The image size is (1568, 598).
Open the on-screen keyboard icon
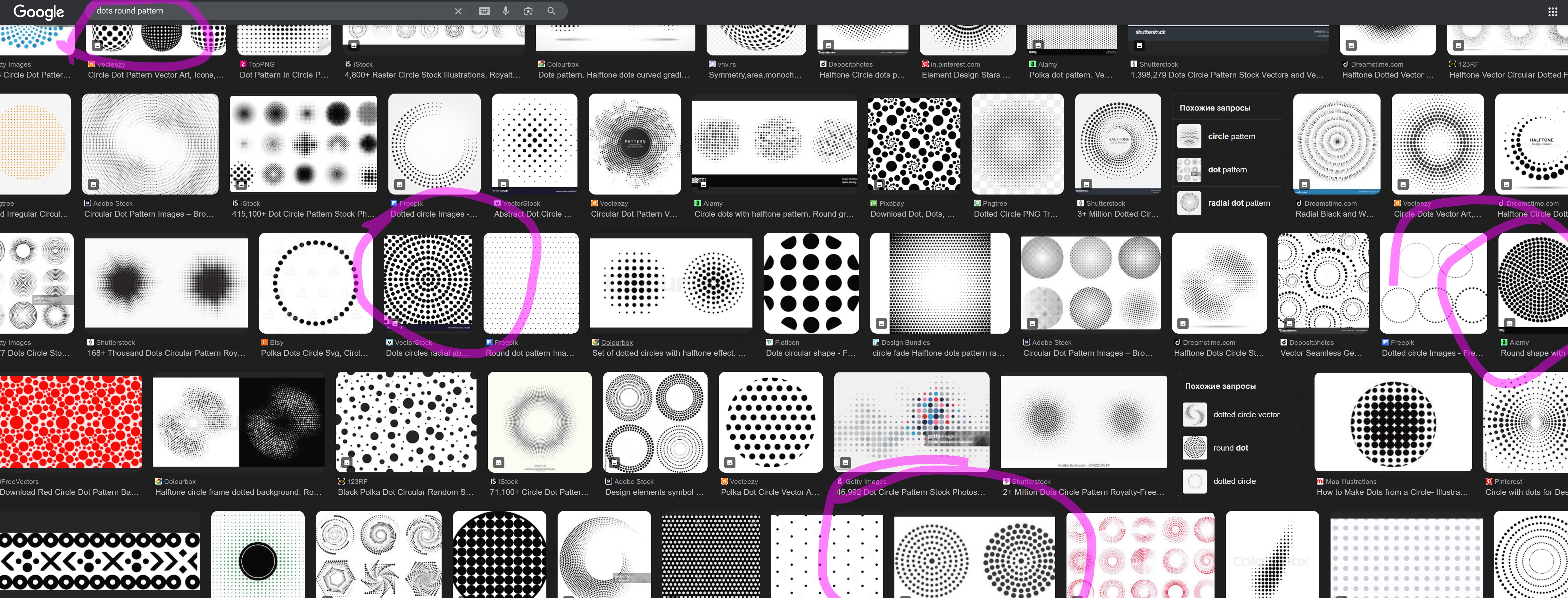[x=484, y=11]
